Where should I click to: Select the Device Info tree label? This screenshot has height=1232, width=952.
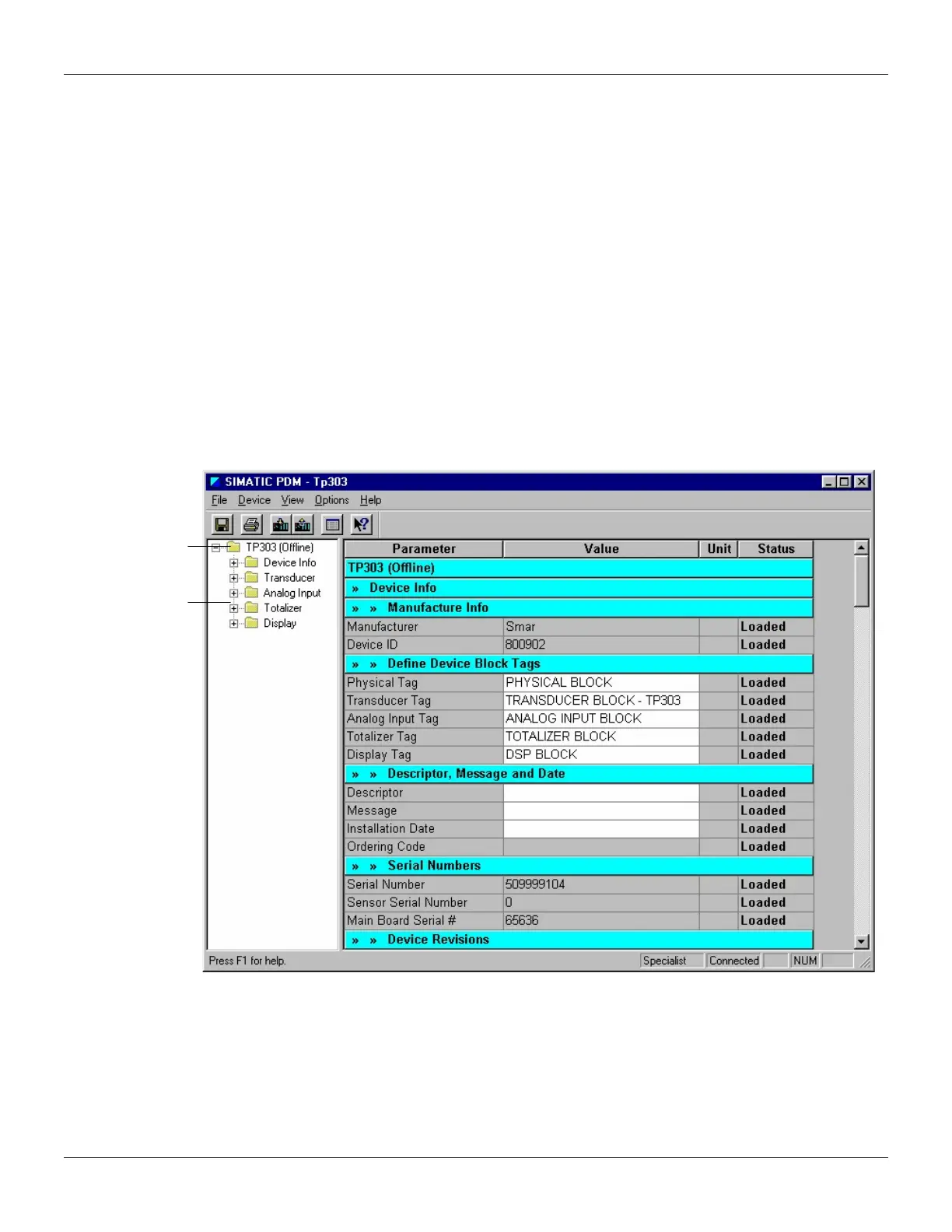click(290, 562)
